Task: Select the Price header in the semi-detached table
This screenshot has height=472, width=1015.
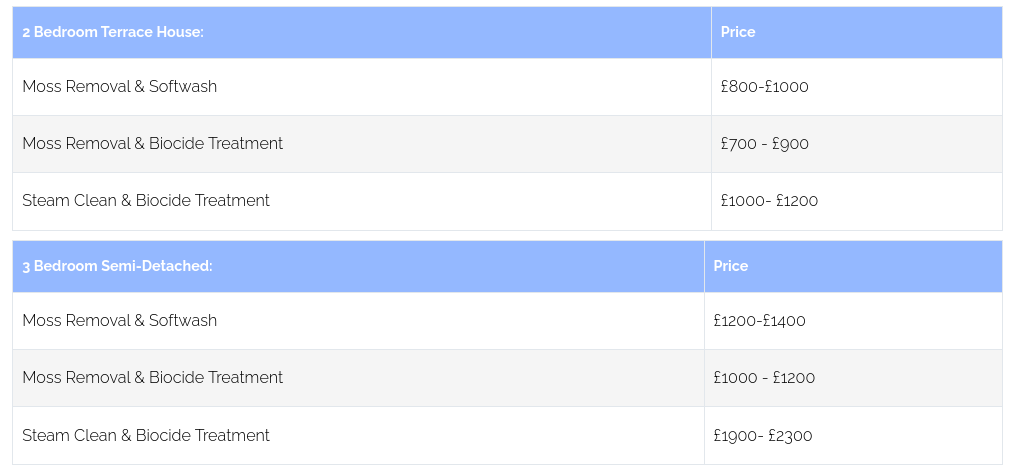Action: tap(731, 266)
